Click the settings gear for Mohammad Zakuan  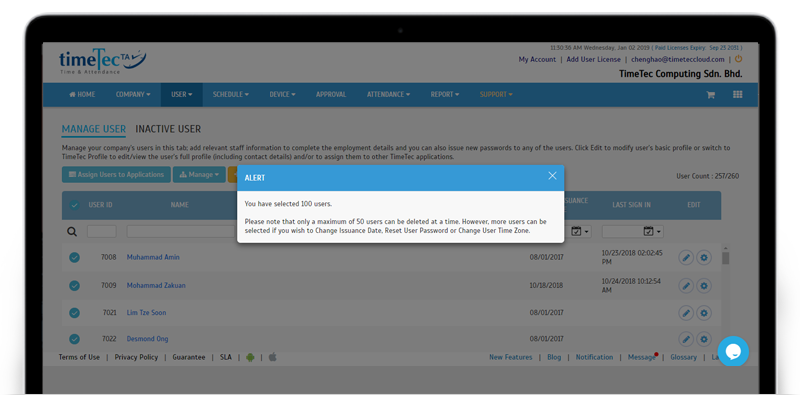704,286
